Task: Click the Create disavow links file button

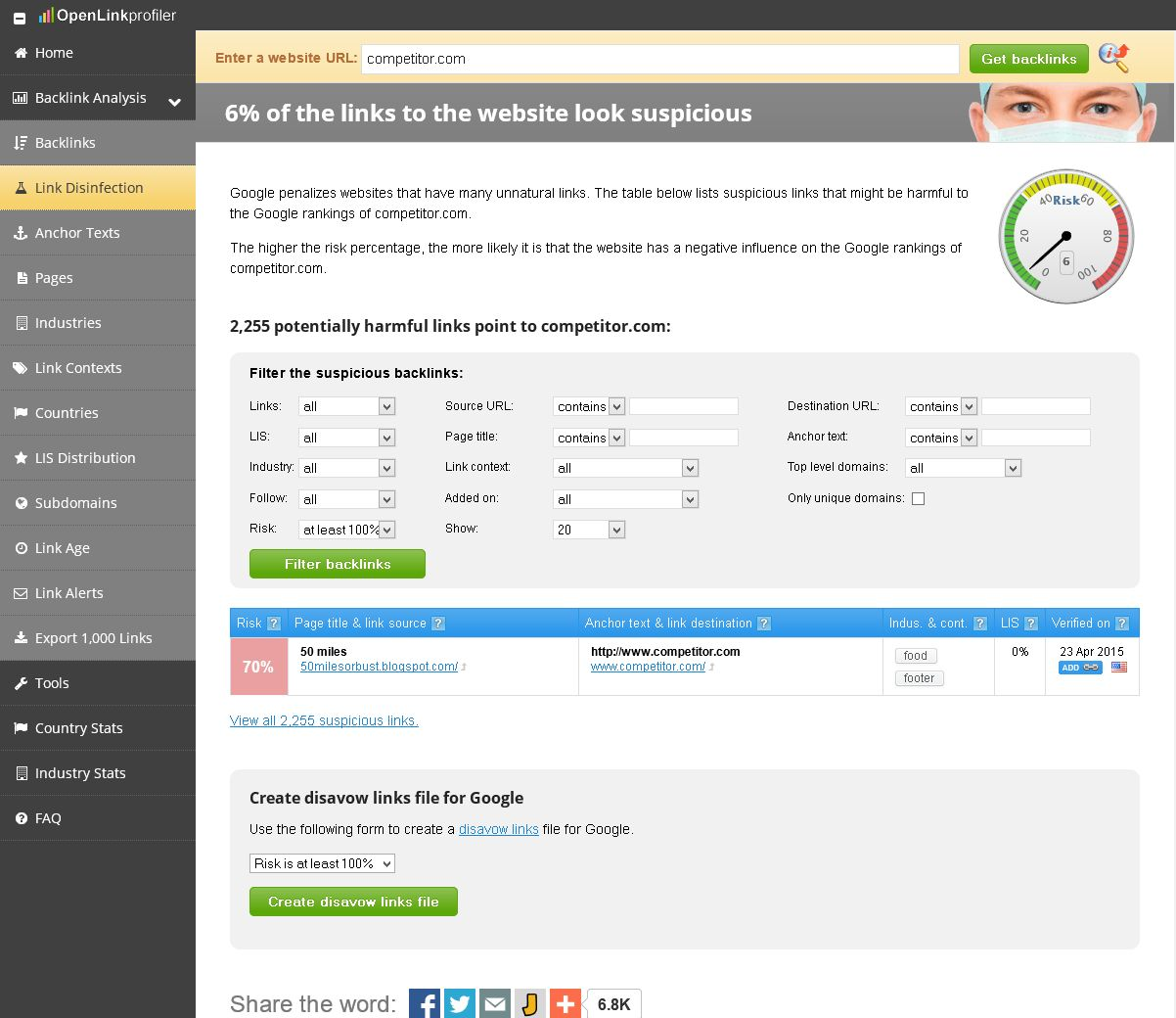Action: [x=353, y=902]
